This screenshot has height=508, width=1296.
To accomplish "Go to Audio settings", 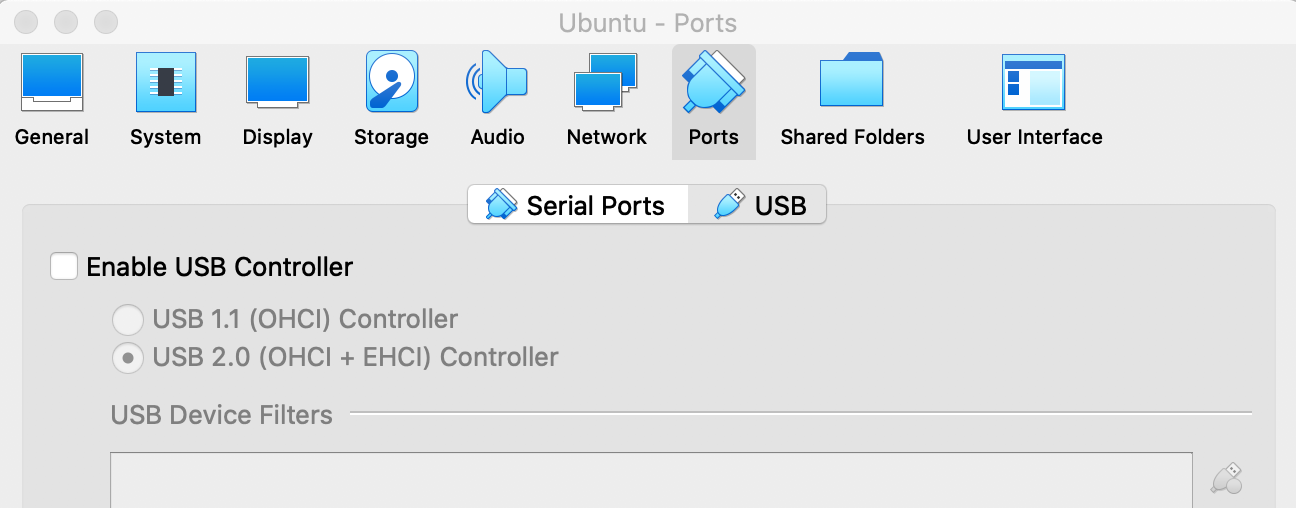I will coord(497,100).
